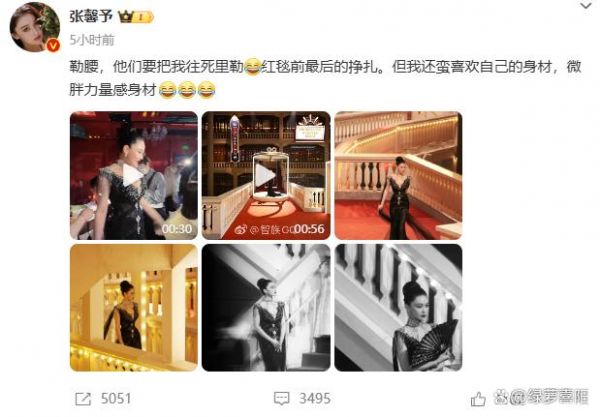Expand the post options chevron menu
Viewport: 600px width, 417px height.
tap(586, 6)
